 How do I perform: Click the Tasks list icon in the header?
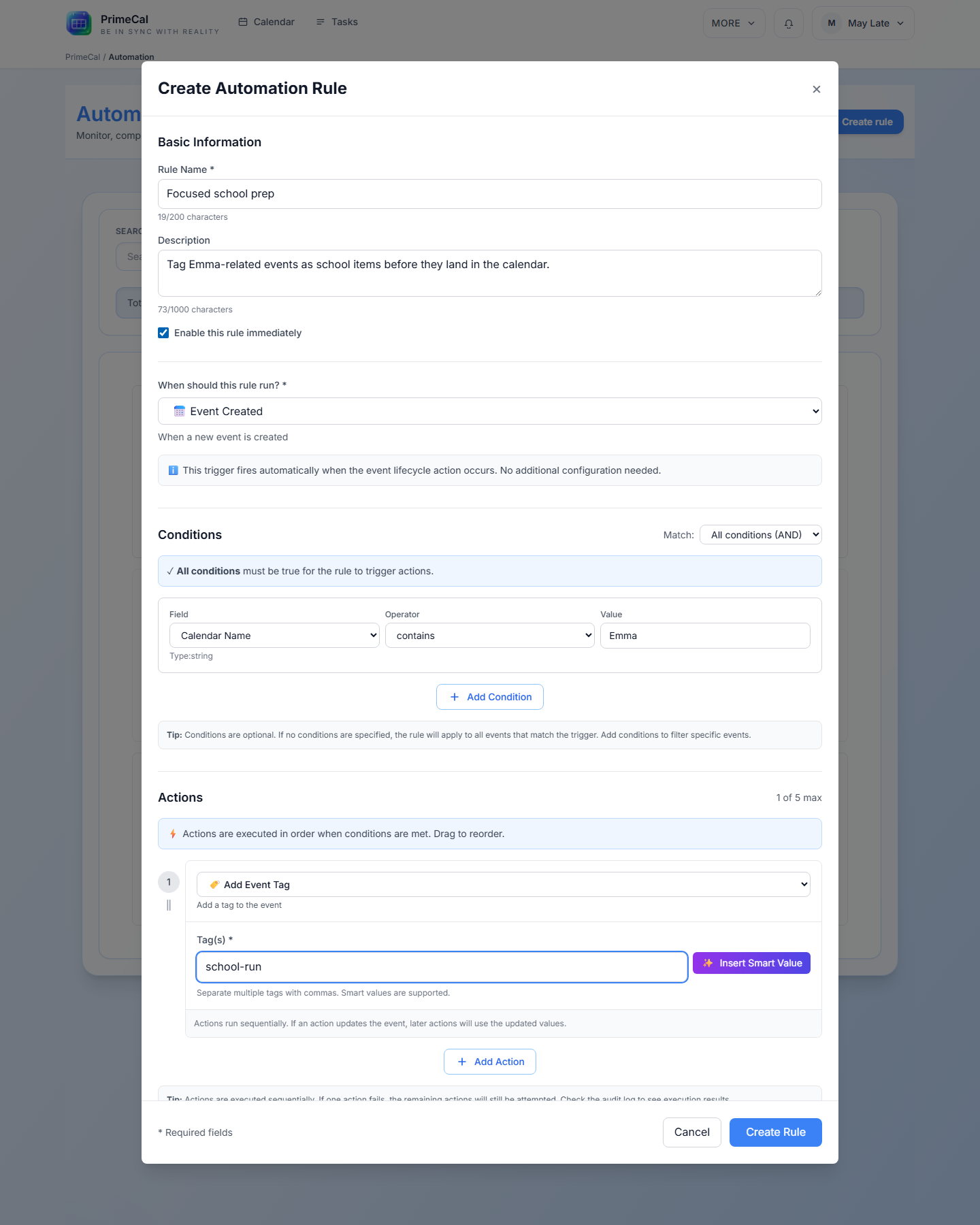(320, 21)
